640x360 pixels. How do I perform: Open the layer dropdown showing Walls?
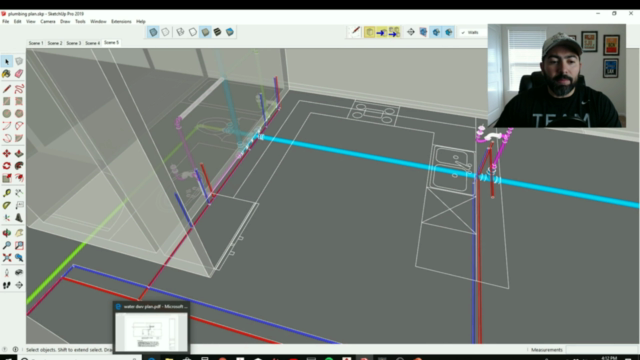(x=473, y=32)
